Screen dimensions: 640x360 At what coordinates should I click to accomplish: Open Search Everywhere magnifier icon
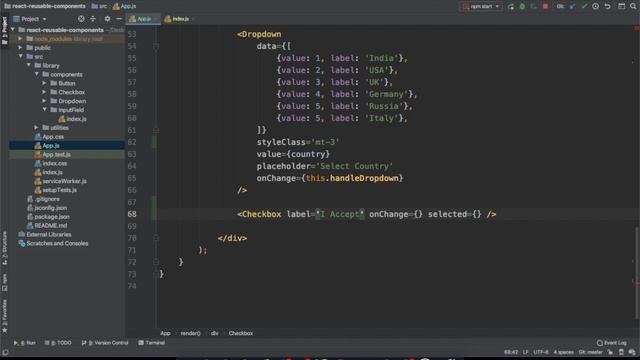click(x=633, y=6)
